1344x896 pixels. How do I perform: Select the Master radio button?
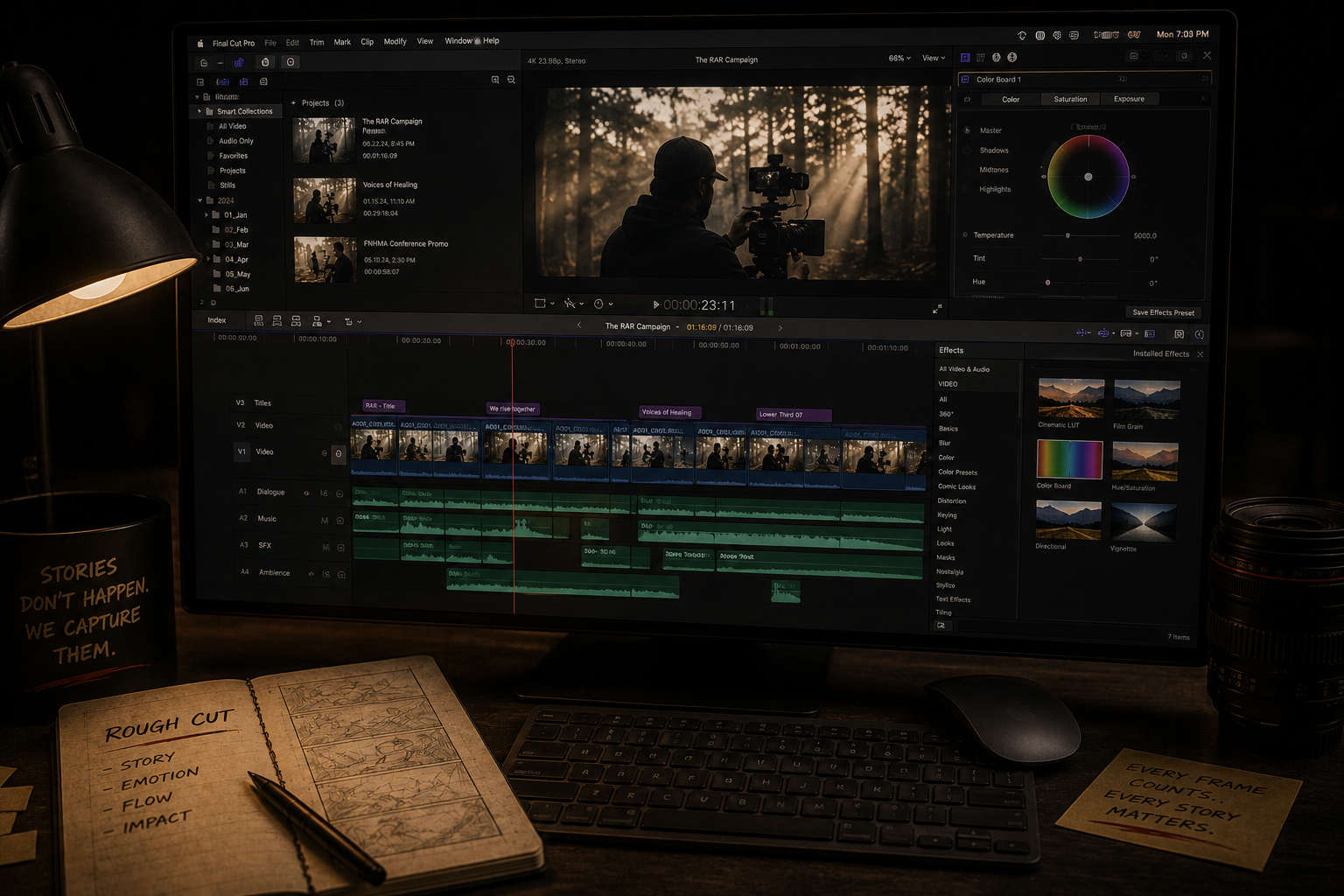pyautogui.click(x=967, y=130)
